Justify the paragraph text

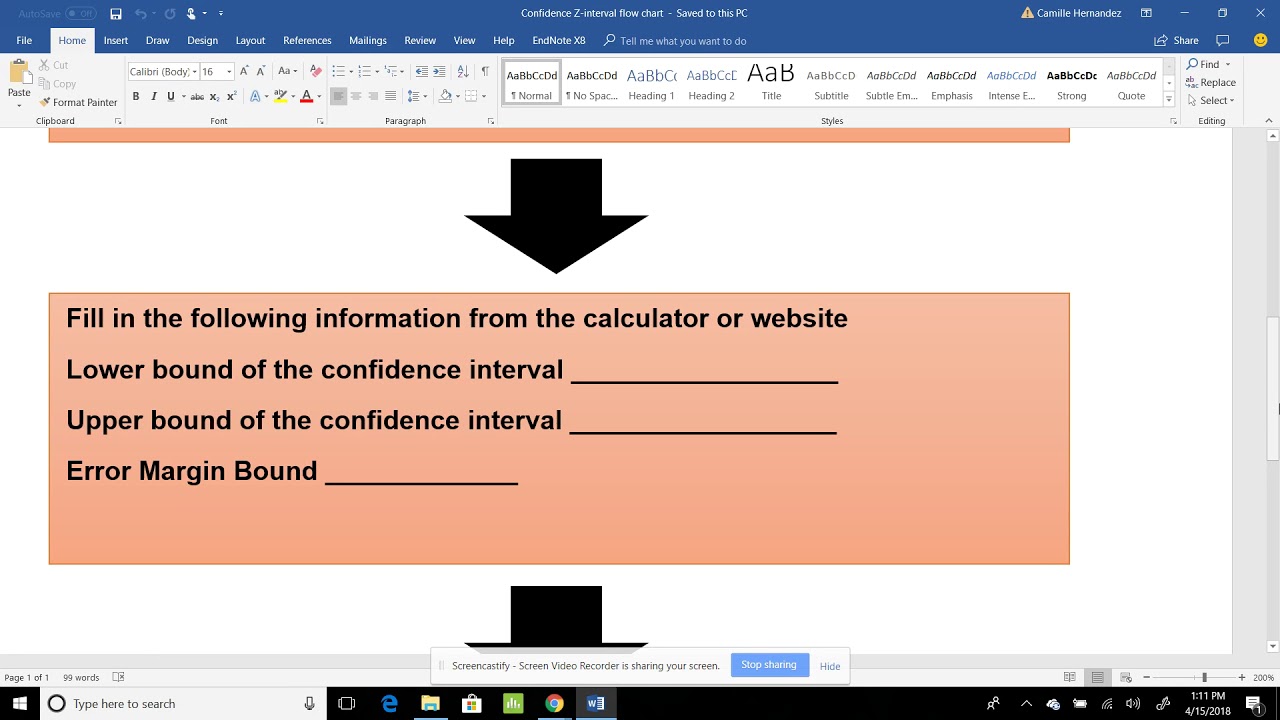390,96
